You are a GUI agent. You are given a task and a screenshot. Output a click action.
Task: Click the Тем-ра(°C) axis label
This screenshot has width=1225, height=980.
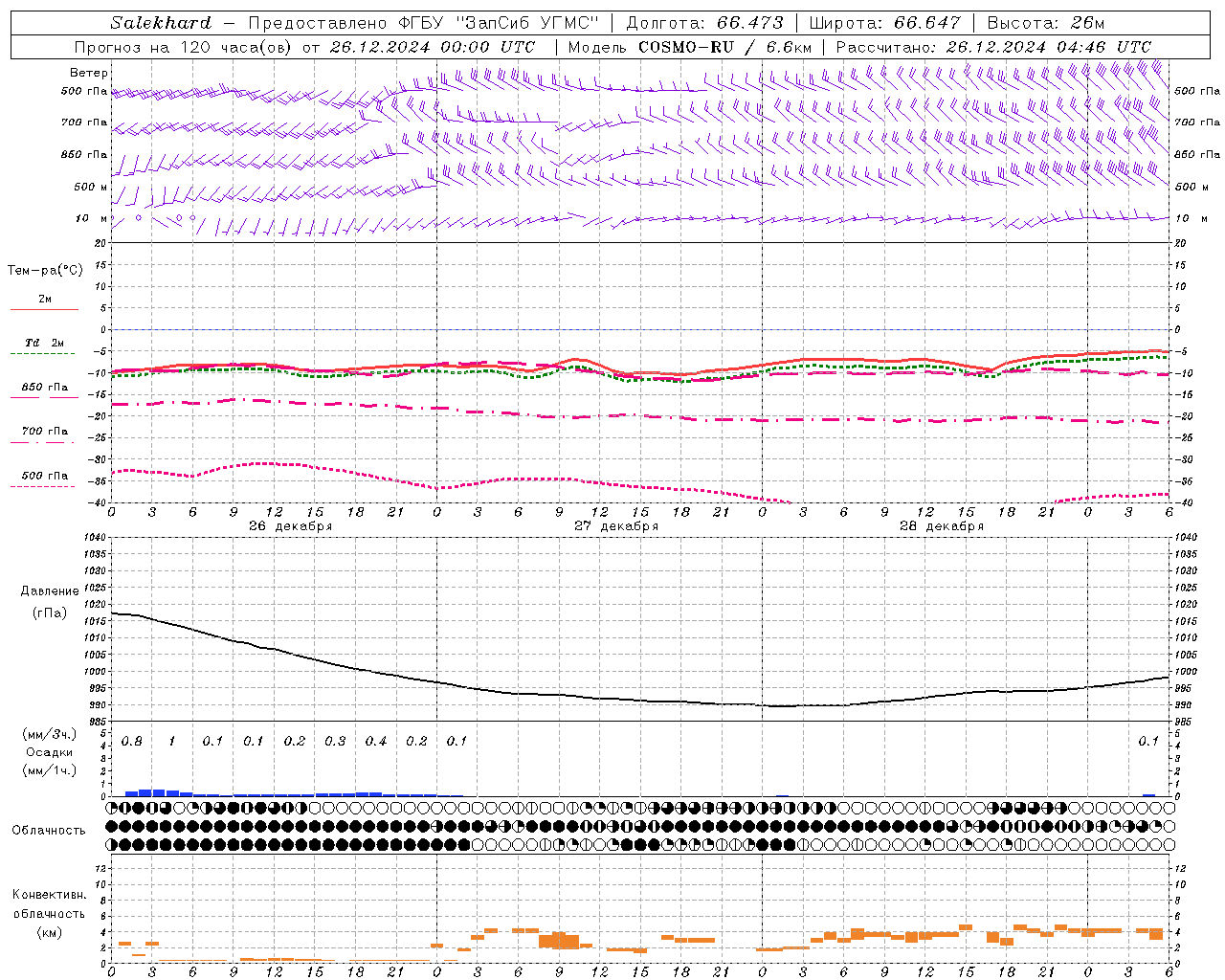pos(45,270)
